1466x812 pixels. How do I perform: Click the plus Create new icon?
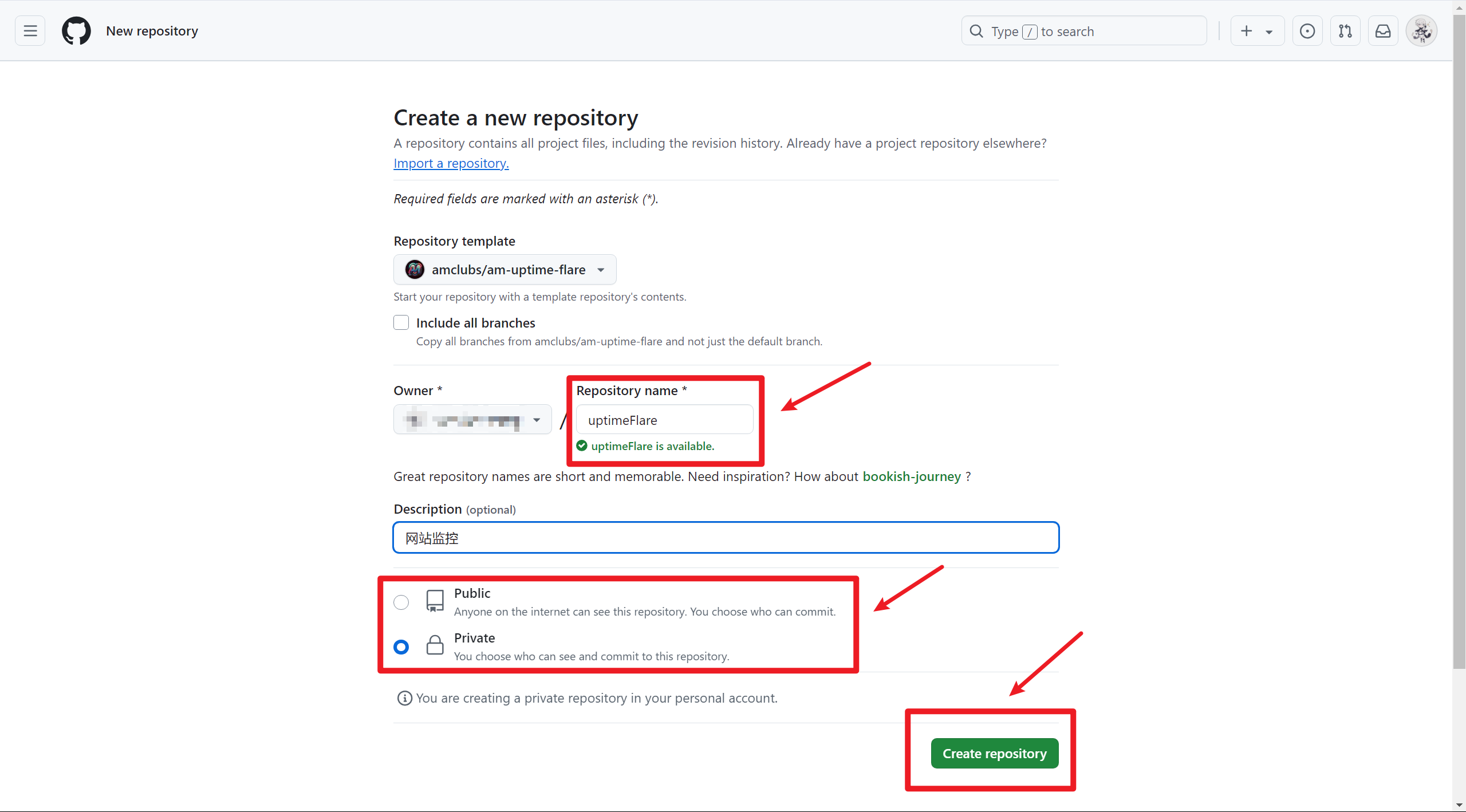coord(1247,31)
